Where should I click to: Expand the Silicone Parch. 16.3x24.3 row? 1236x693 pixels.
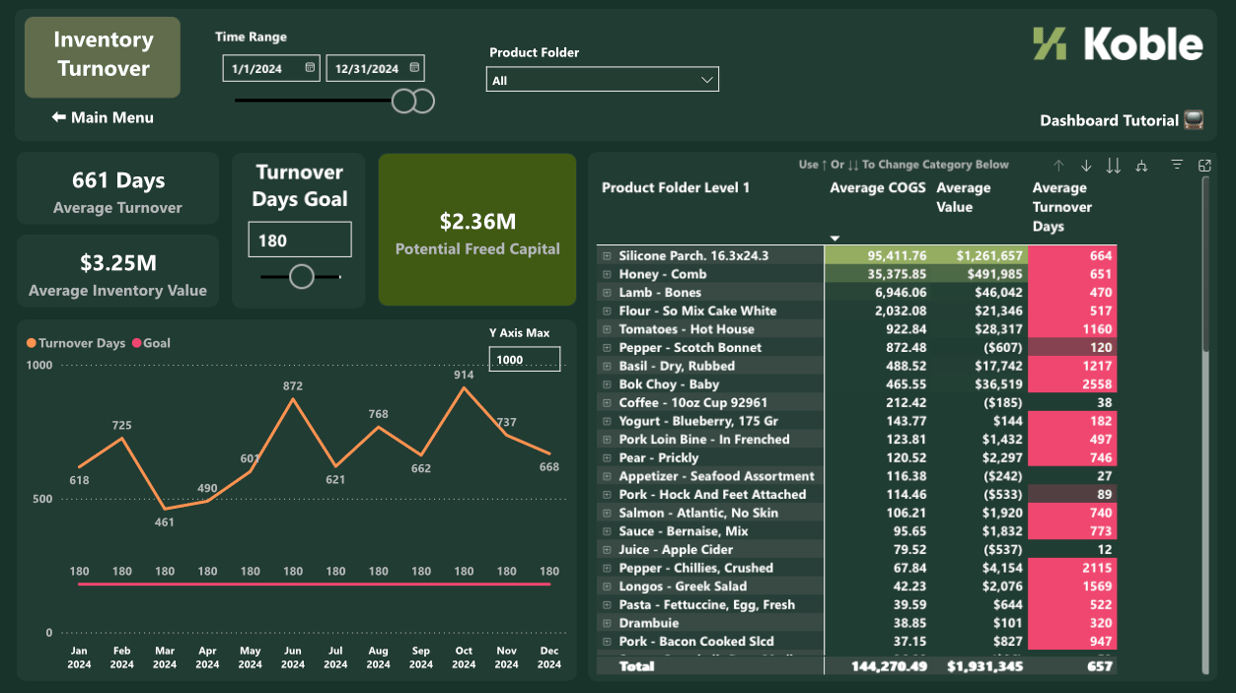[607, 256]
